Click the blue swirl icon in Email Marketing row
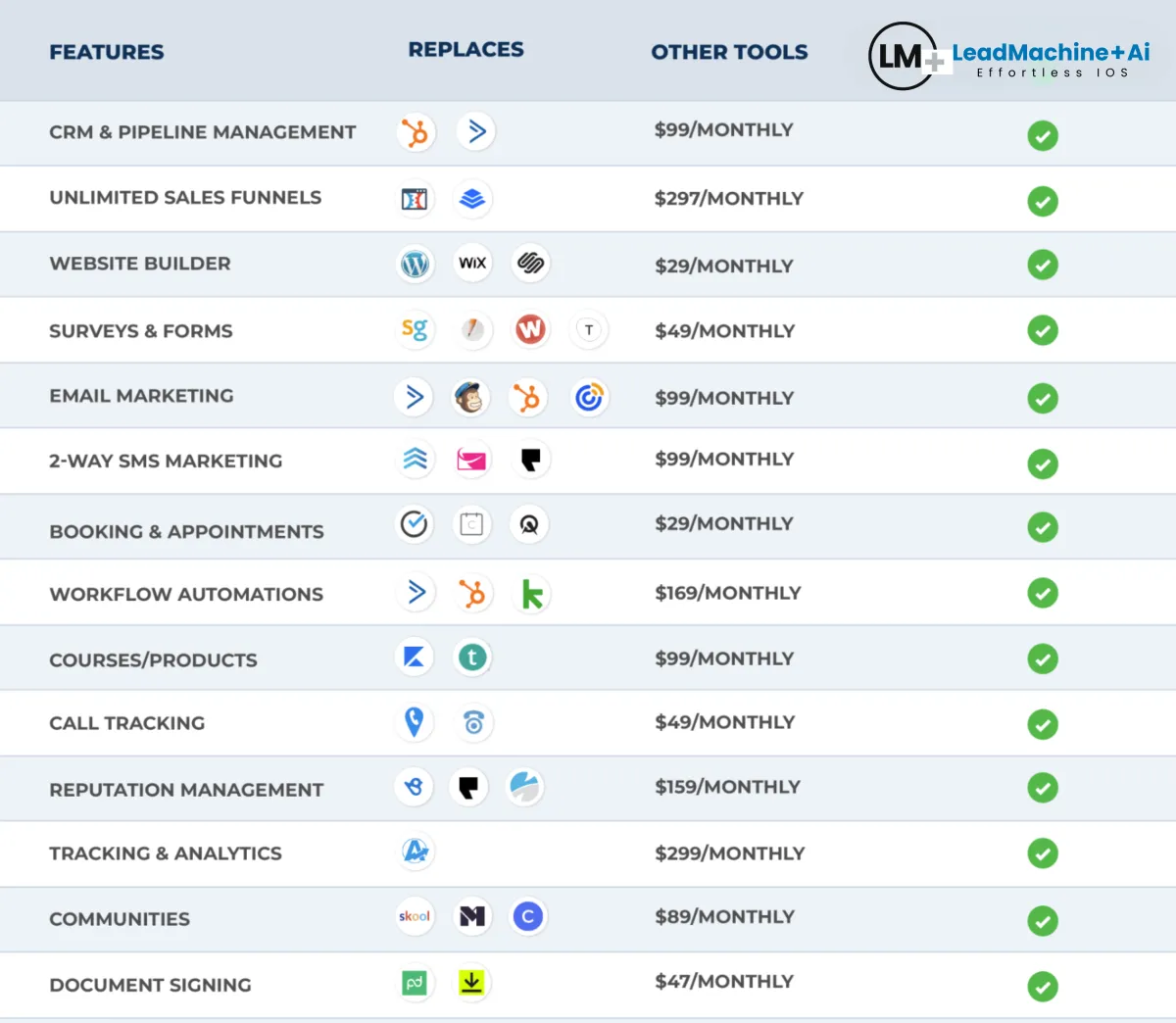The height and width of the screenshot is (1023, 1176). pos(589,397)
